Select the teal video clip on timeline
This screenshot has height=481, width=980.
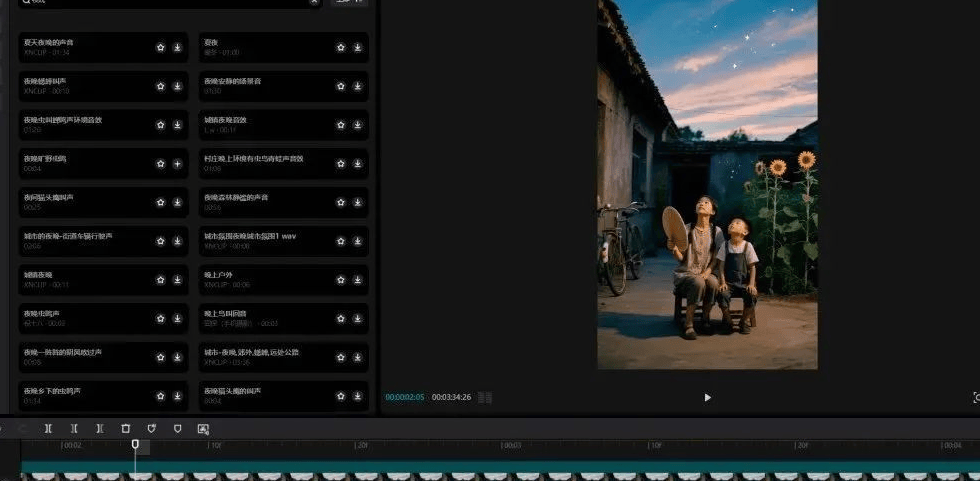(500, 466)
